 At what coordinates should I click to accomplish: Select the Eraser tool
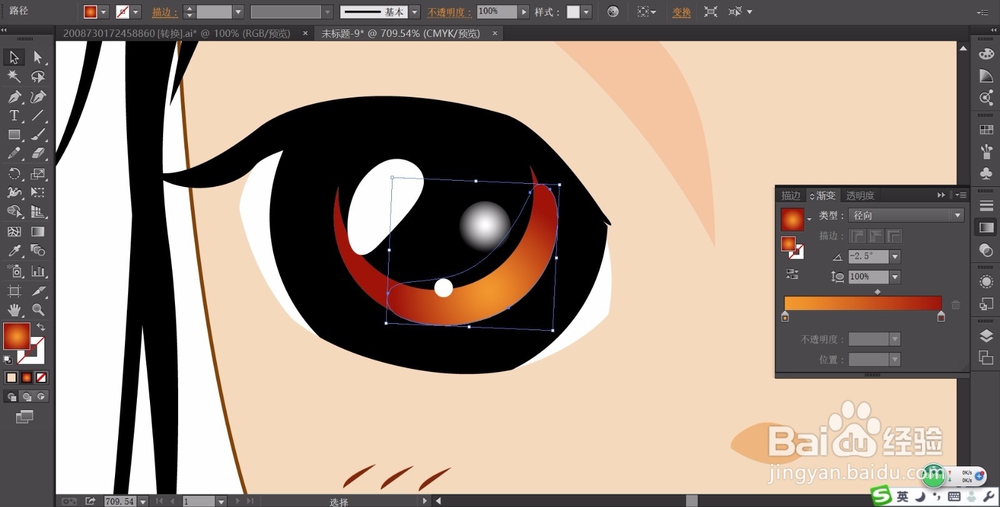[38, 154]
